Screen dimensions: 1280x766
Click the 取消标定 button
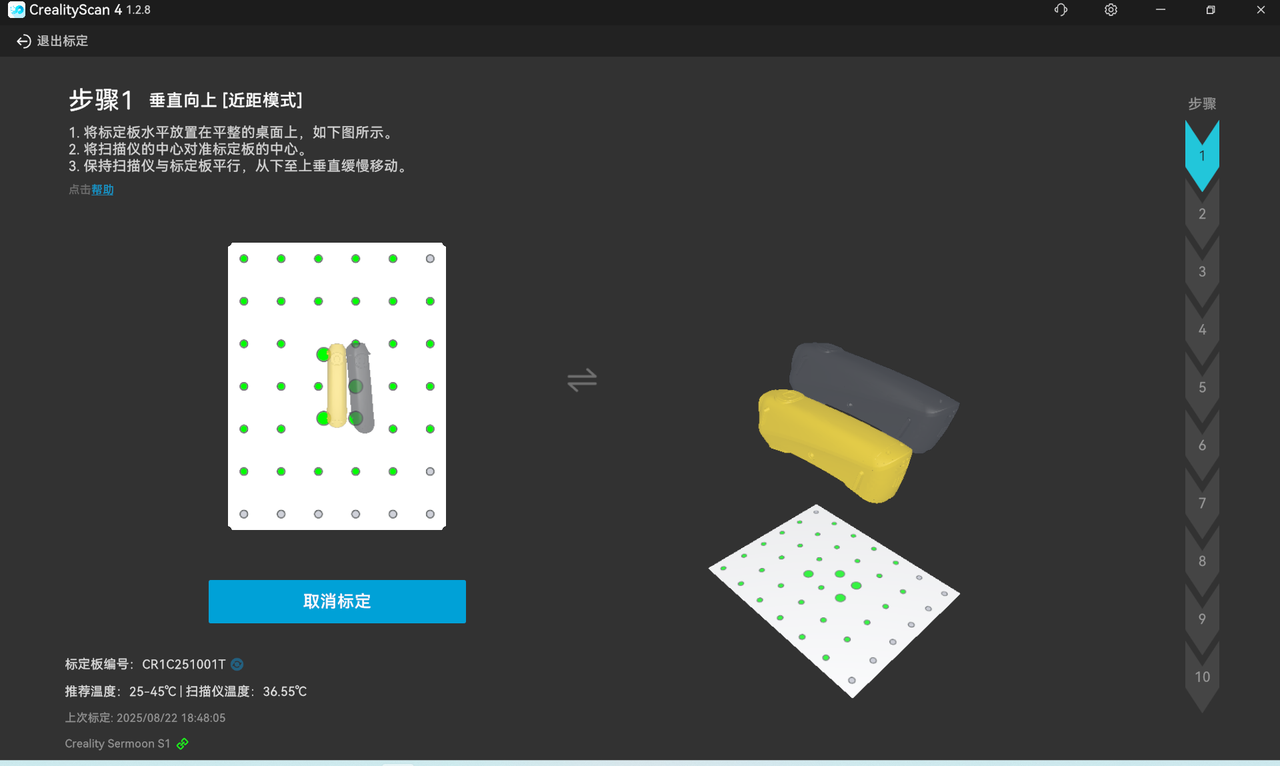pyautogui.click(x=337, y=602)
